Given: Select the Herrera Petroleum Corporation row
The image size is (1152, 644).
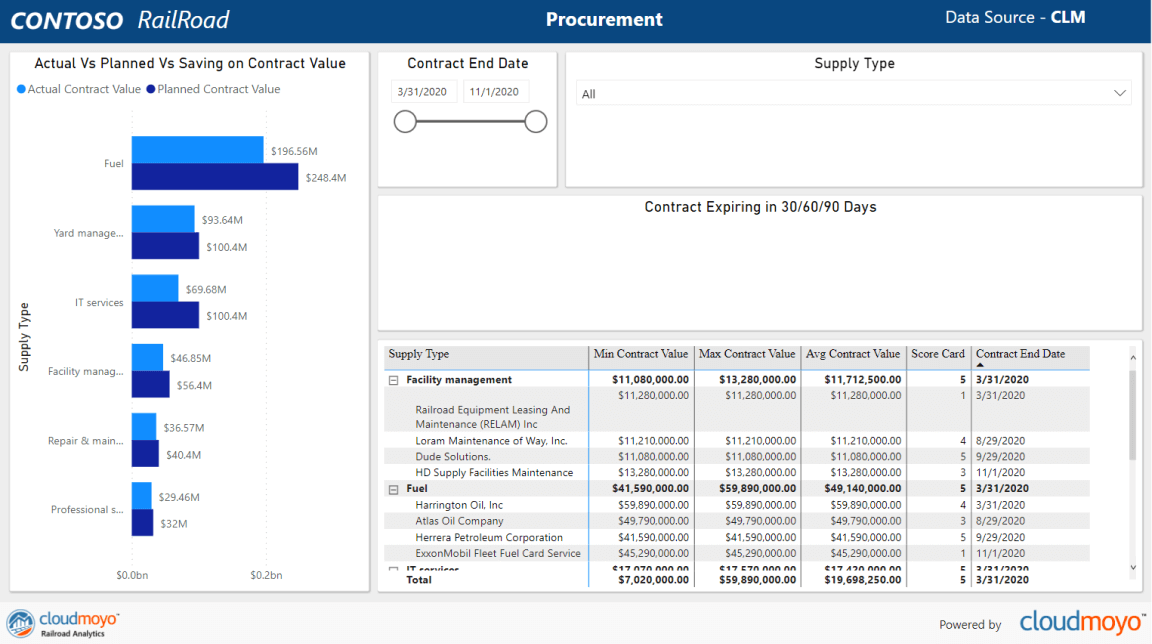Looking at the screenshot, I should (x=489, y=537).
